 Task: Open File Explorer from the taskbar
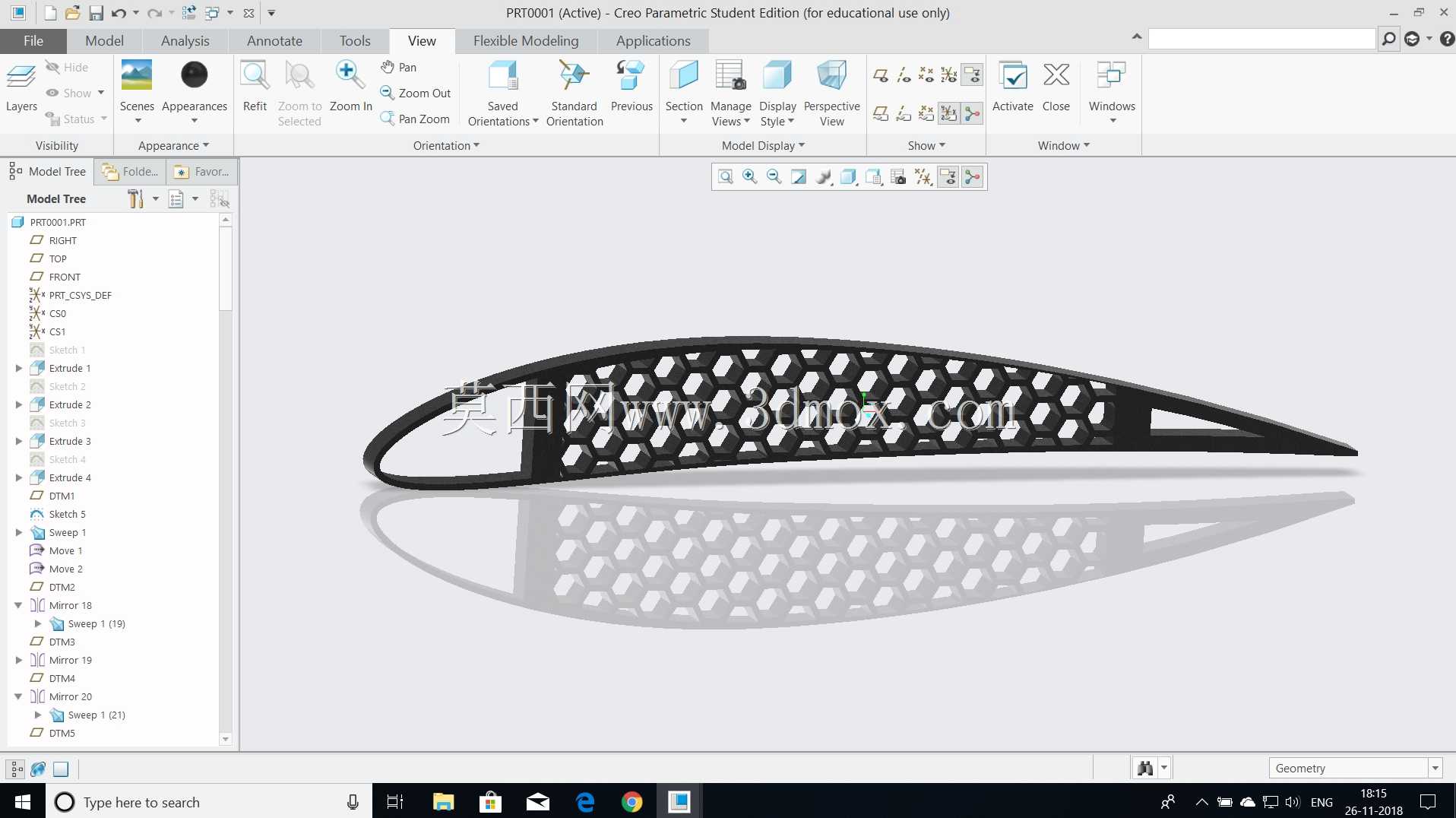tap(443, 801)
